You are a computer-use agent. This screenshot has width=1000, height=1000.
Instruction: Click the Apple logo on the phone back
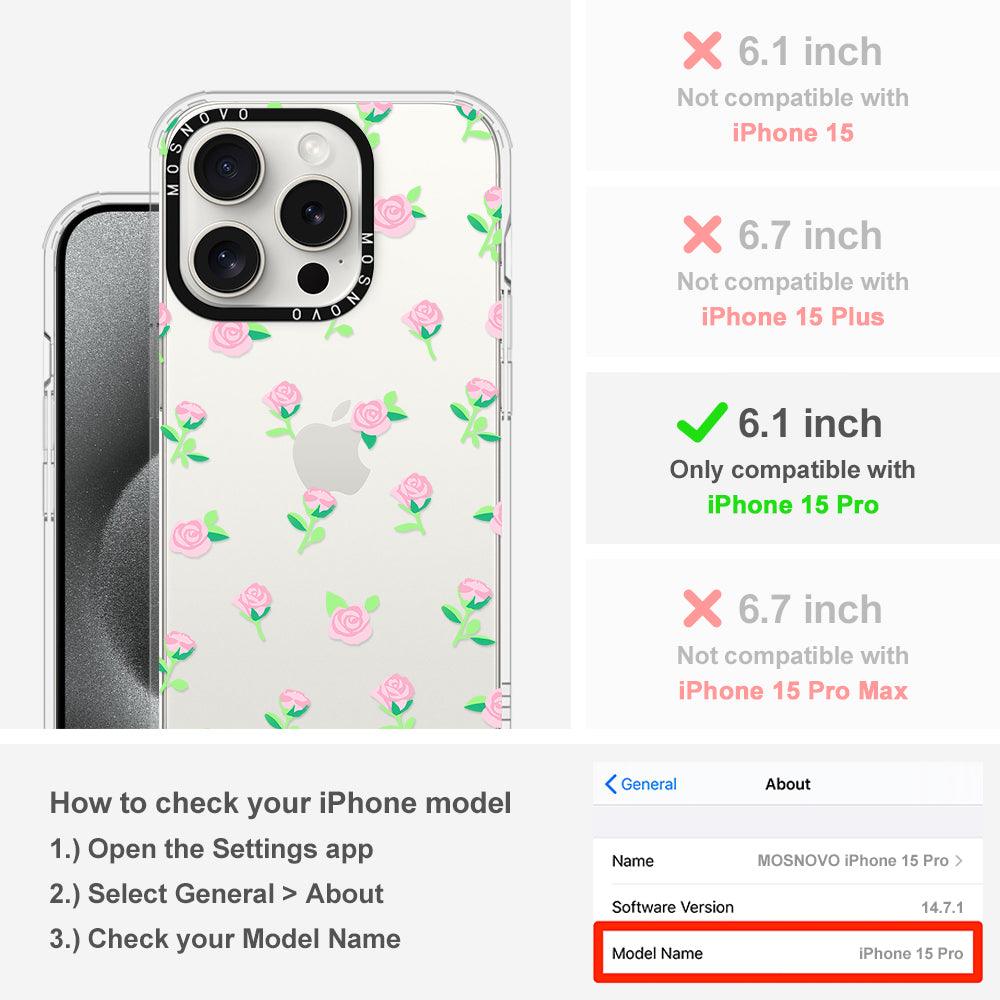point(332,448)
